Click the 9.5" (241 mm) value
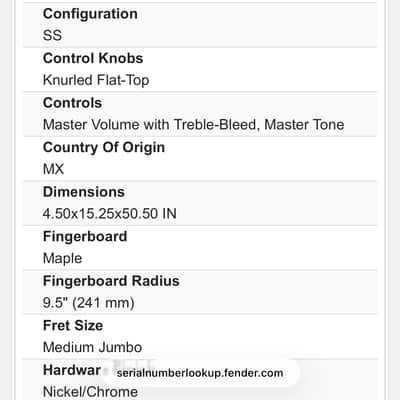The height and width of the screenshot is (400, 400). 89,303
